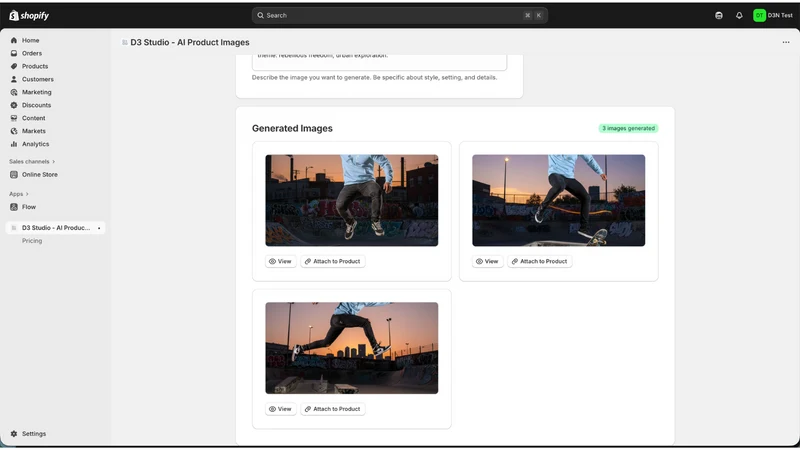Focus the top Search field
Screen dimensions: 800x450
[x=399, y=15]
